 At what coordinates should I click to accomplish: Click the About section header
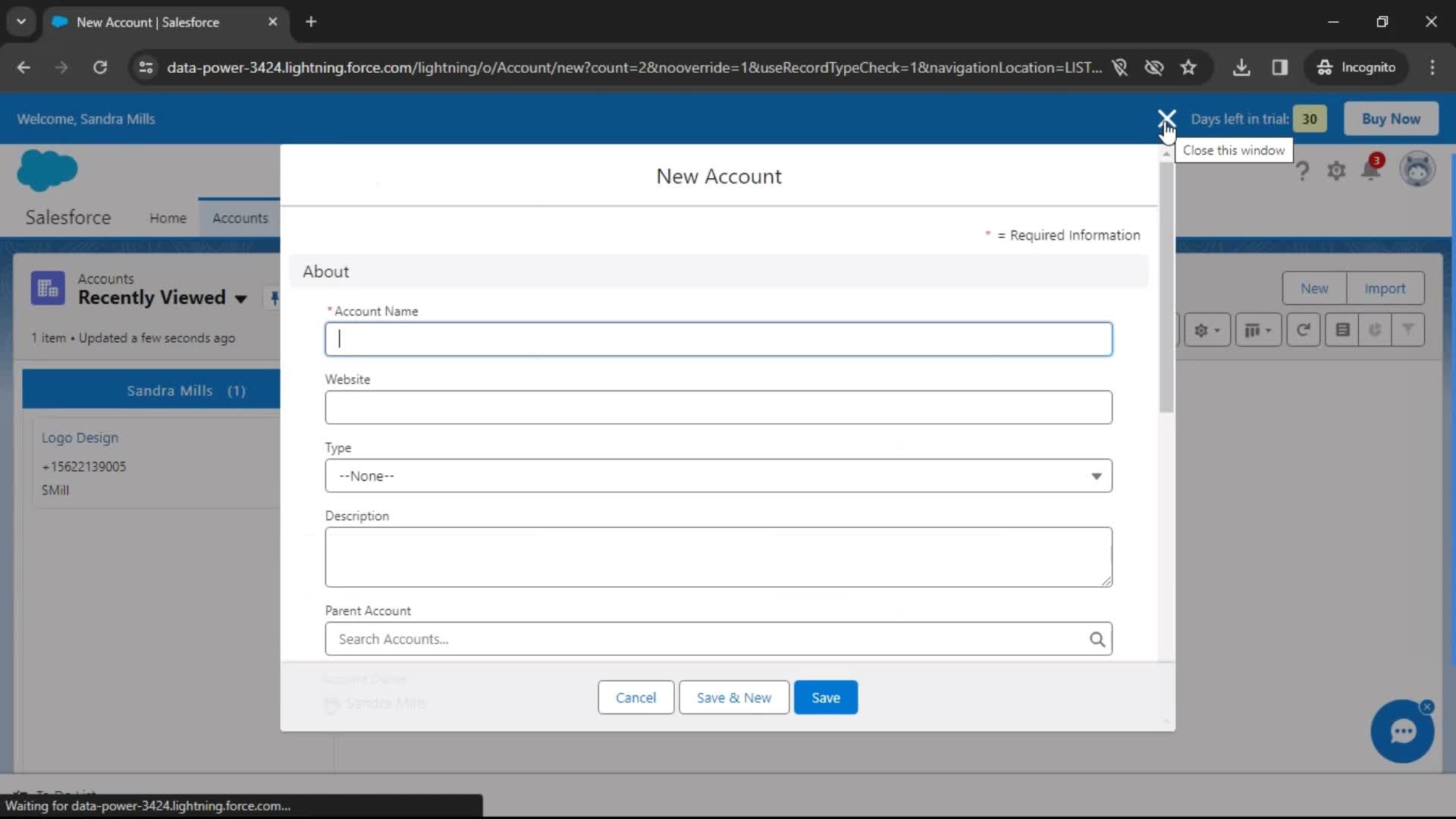(718, 271)
